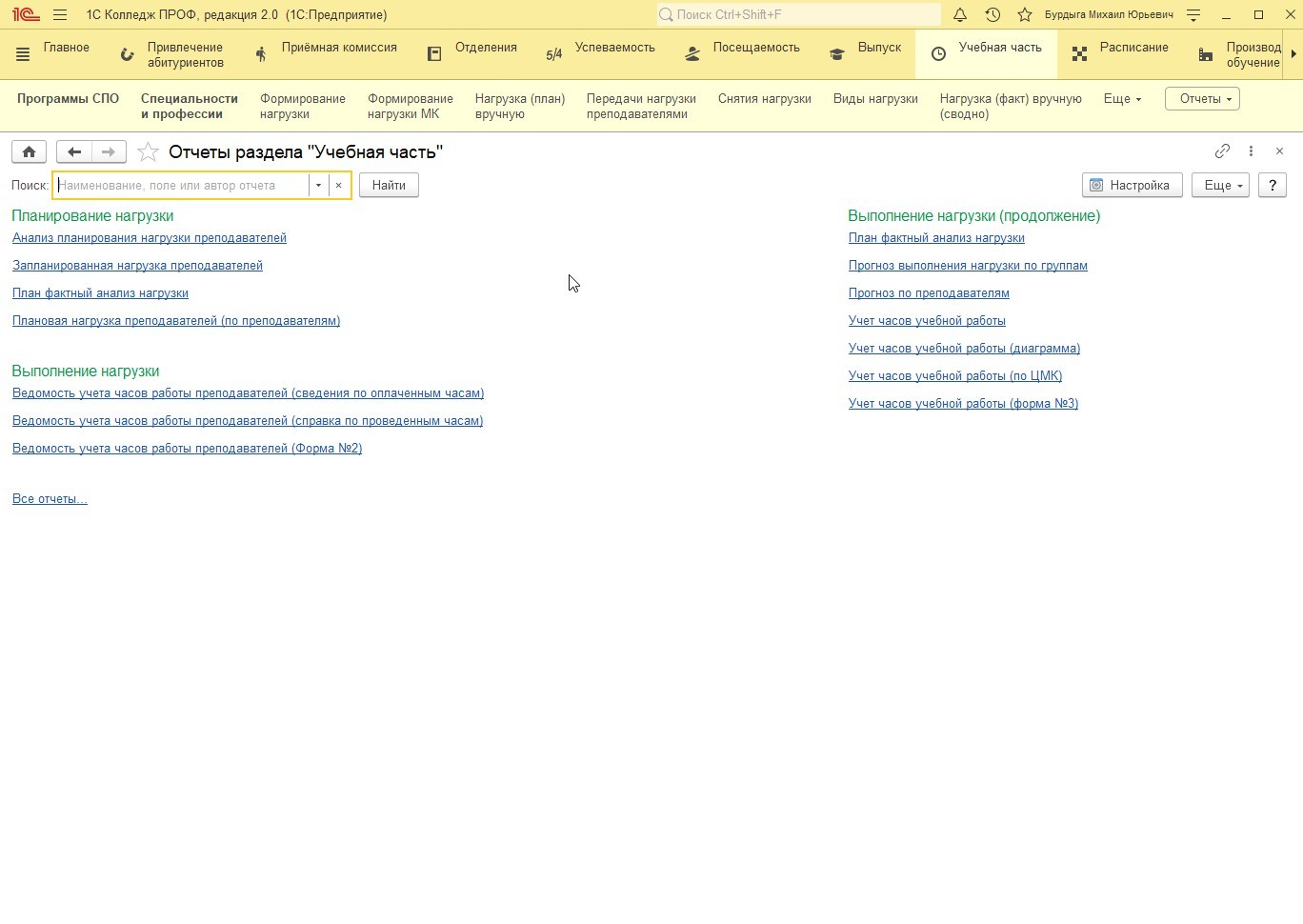The width and height of the screenshot is (1303, 924).
Task: Open favorites star in title bar
Action: [1025, 15]
